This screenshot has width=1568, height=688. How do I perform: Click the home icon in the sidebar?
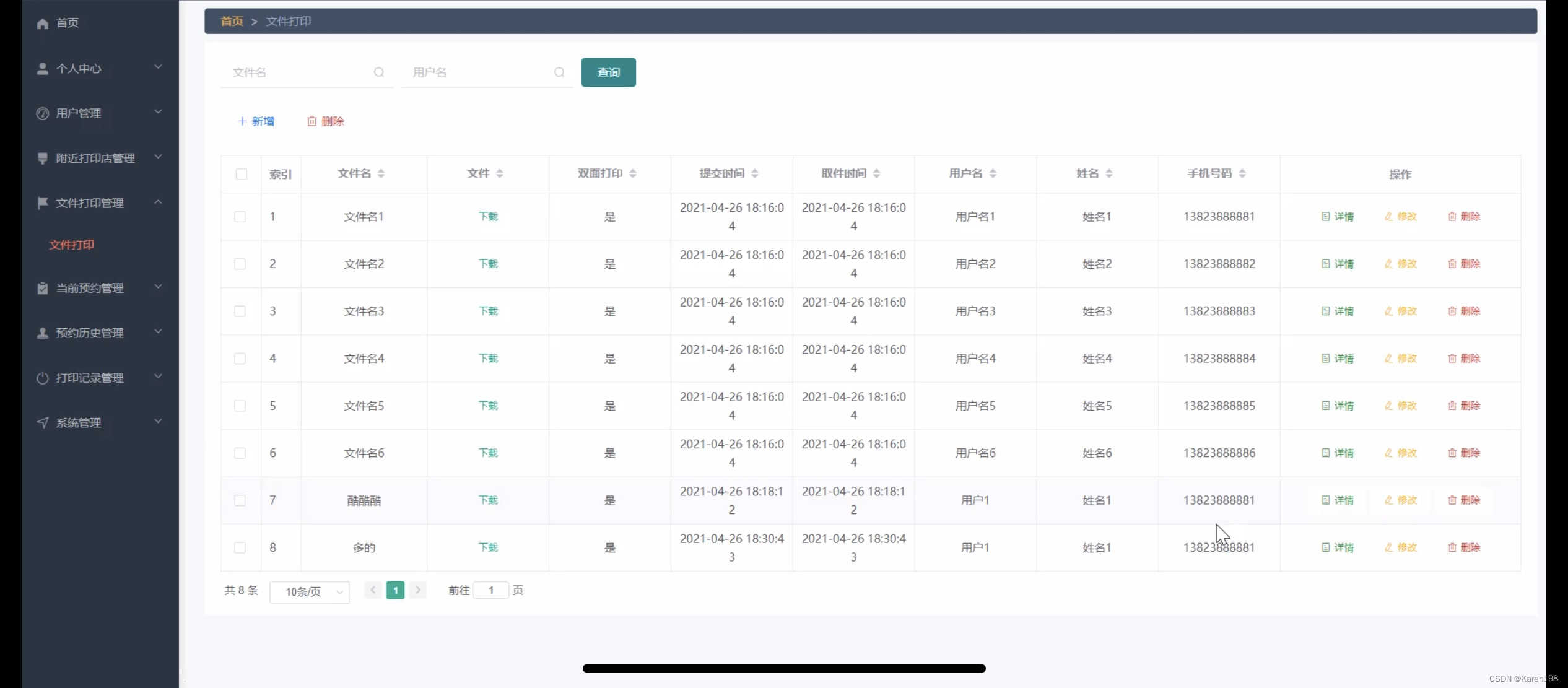(x=42, y=24)
